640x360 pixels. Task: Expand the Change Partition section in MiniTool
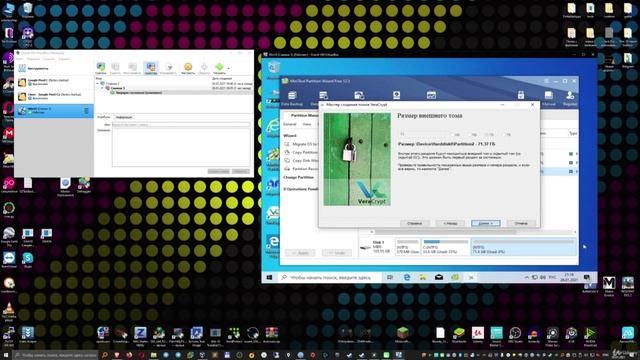pyautogui.click(x=299, y=178)
